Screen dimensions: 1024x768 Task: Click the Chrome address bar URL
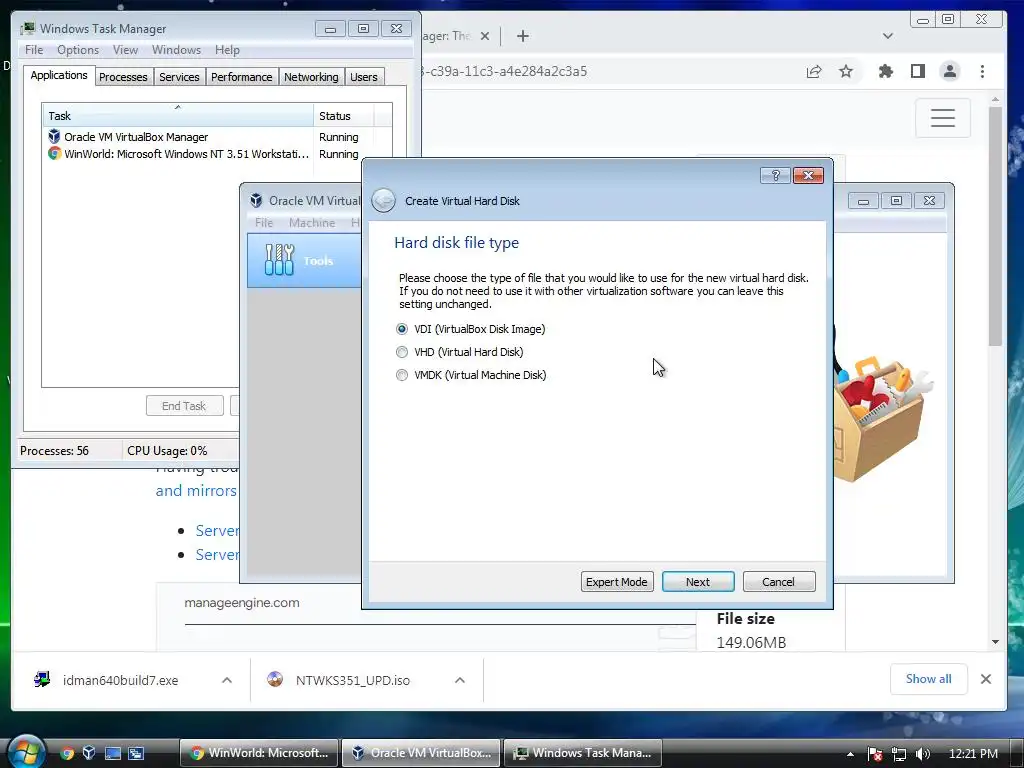click(x=505, y=71)
